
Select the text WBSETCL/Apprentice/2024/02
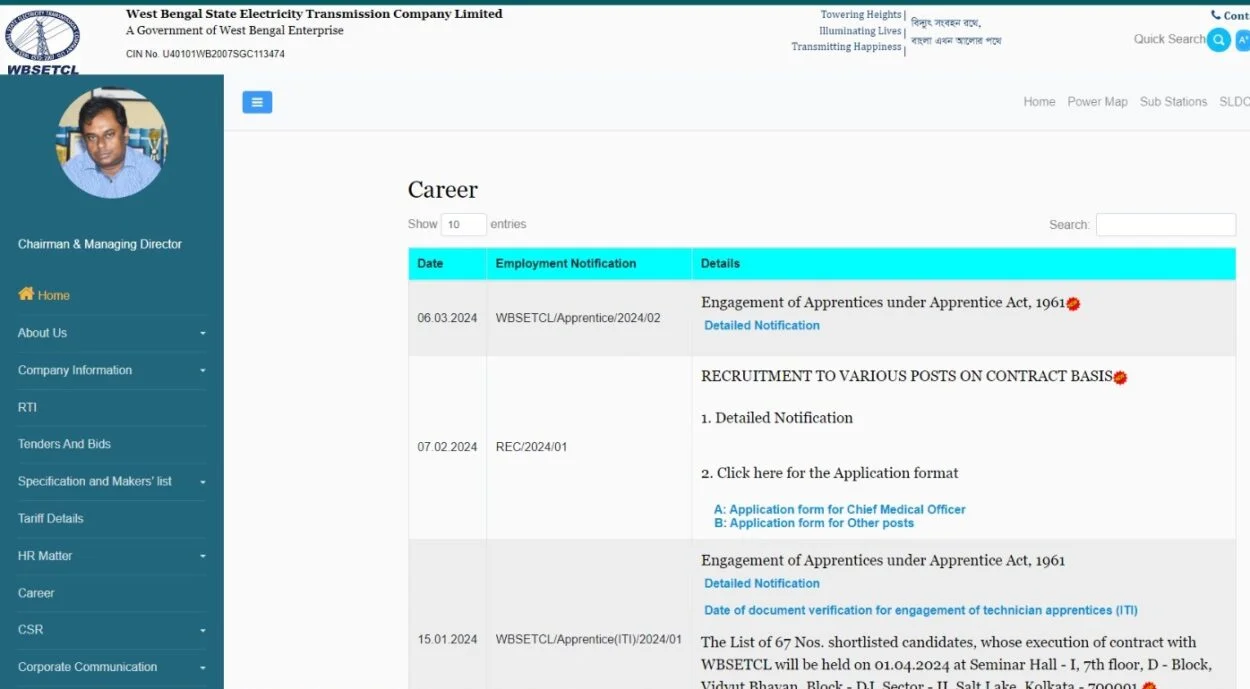[x=578, y=318]
